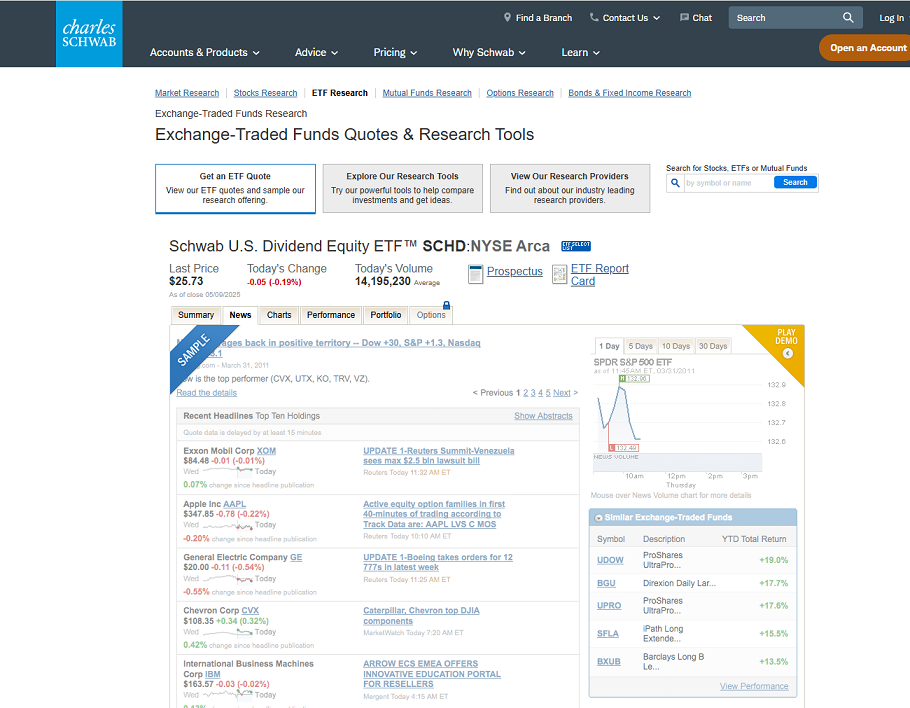
Task: Open the AAPL ticker link
Action: point(234,504)
